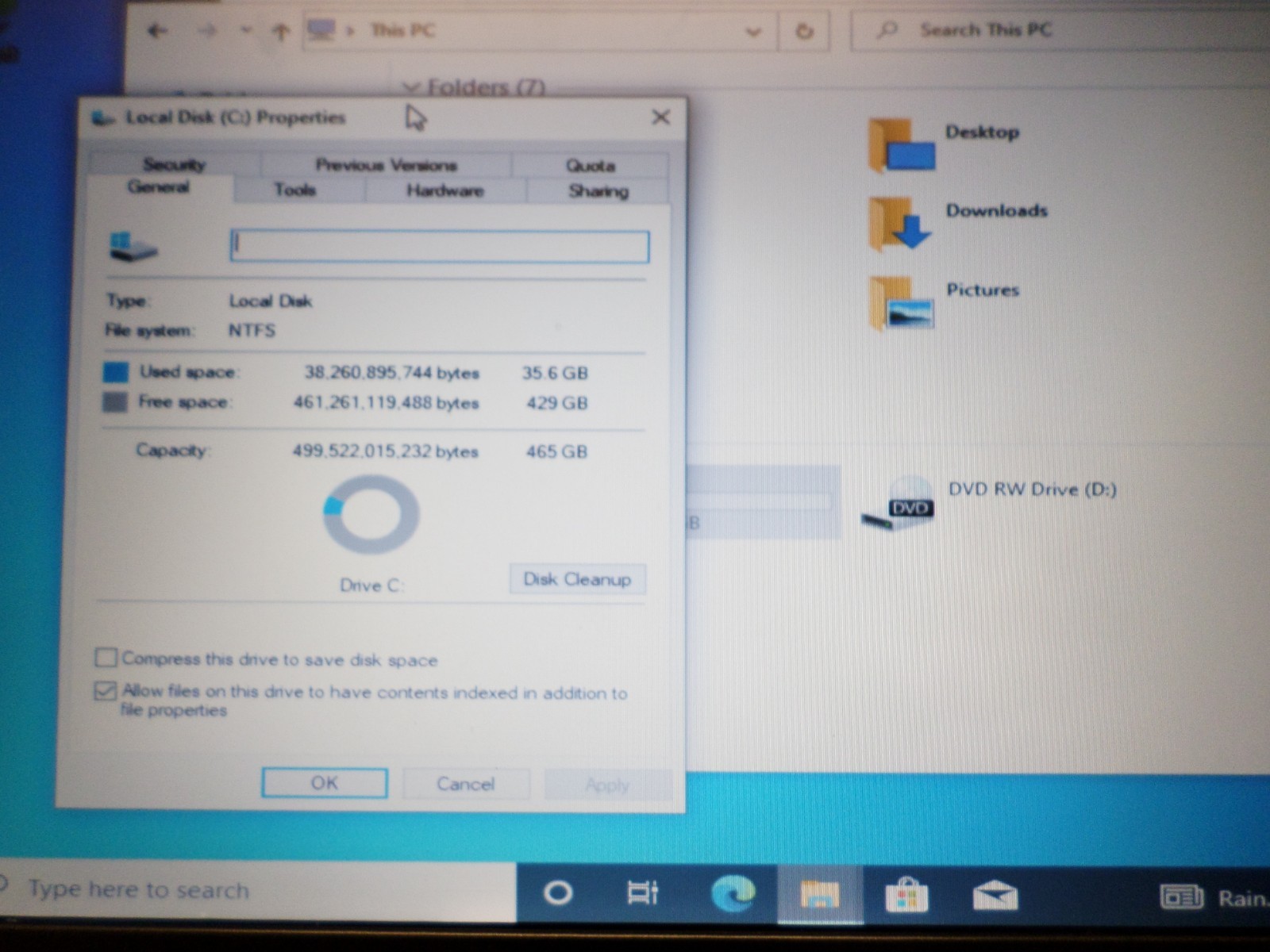Click the search magnifier icon
This screenshot has height=952, width=1270.
click(x=887, y=31)
